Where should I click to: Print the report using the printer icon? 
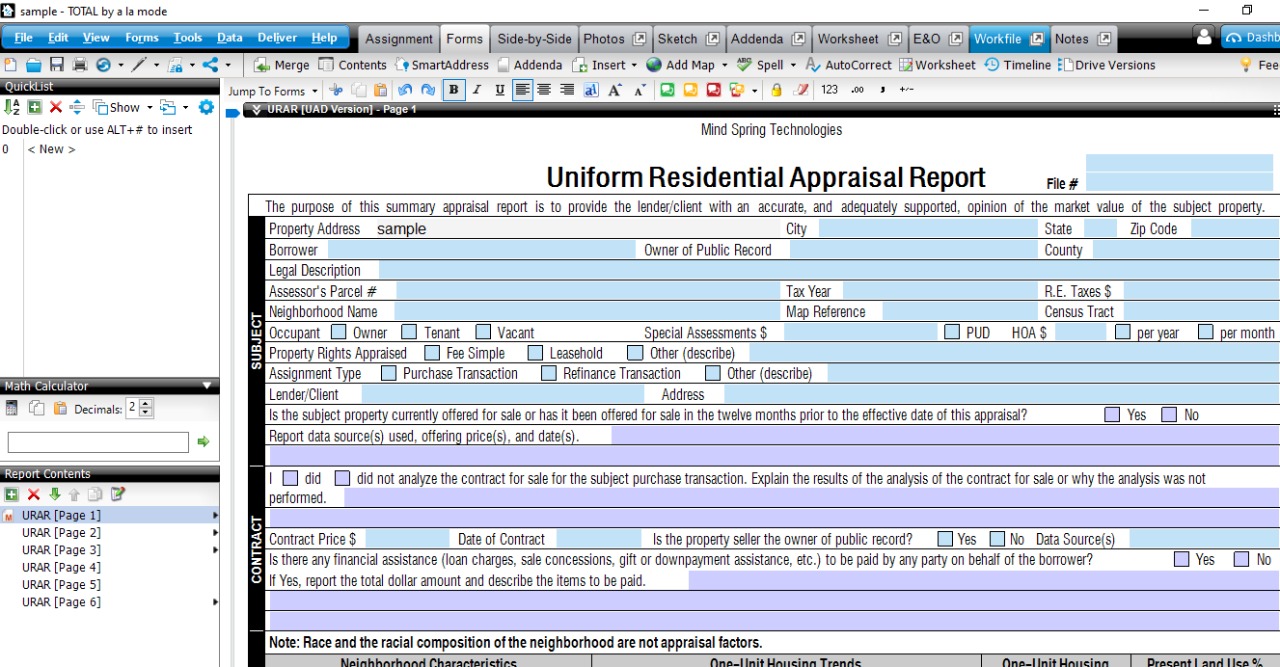[x=80, y=65]
